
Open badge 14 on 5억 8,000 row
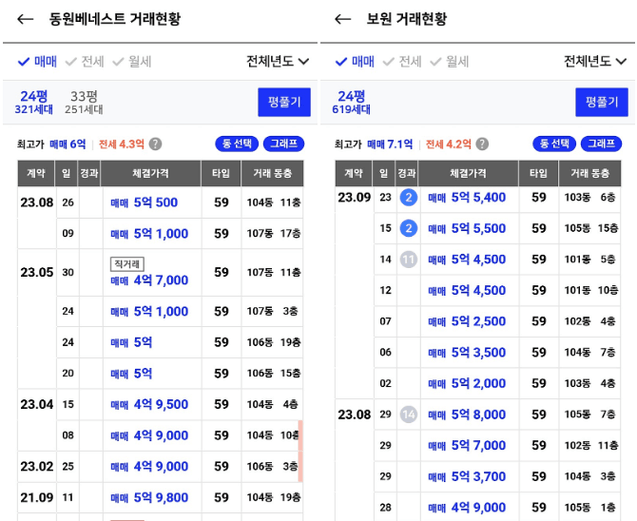(x=408, y=414)
